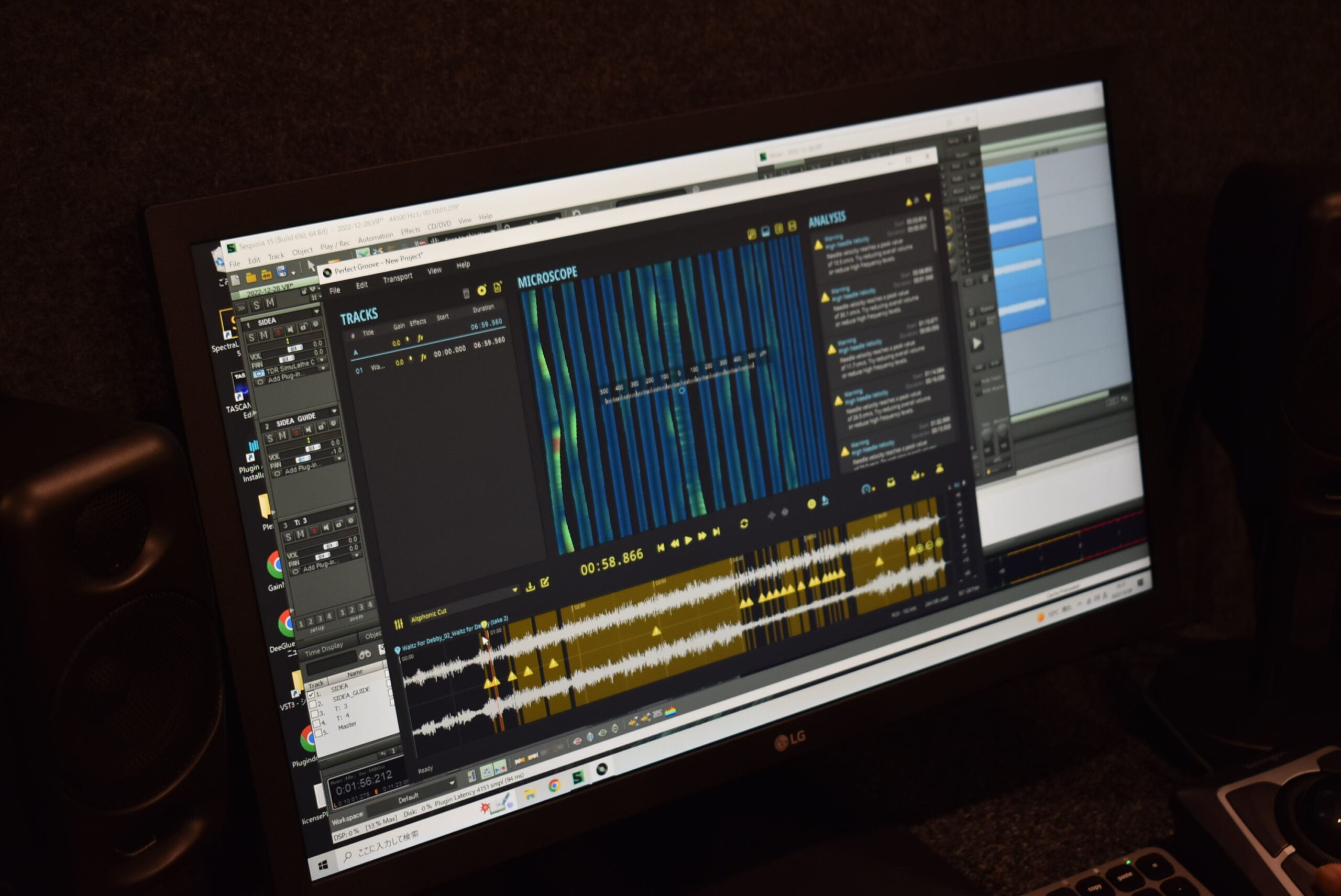
Task: Click the warning filter triangle above the Analysis panel
Action: pos(909,202)
